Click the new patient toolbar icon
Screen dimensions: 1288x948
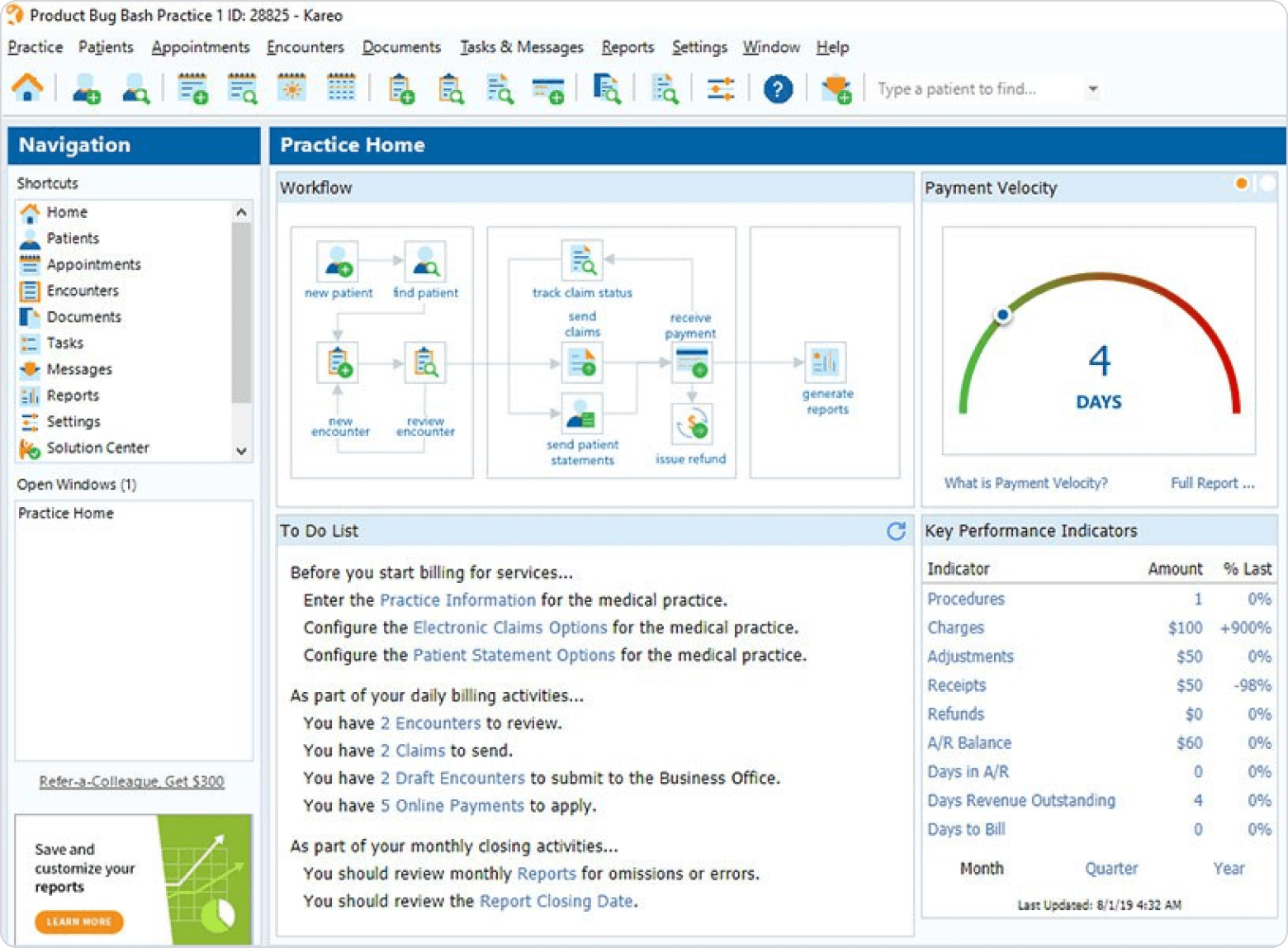(x=86, y=88)
